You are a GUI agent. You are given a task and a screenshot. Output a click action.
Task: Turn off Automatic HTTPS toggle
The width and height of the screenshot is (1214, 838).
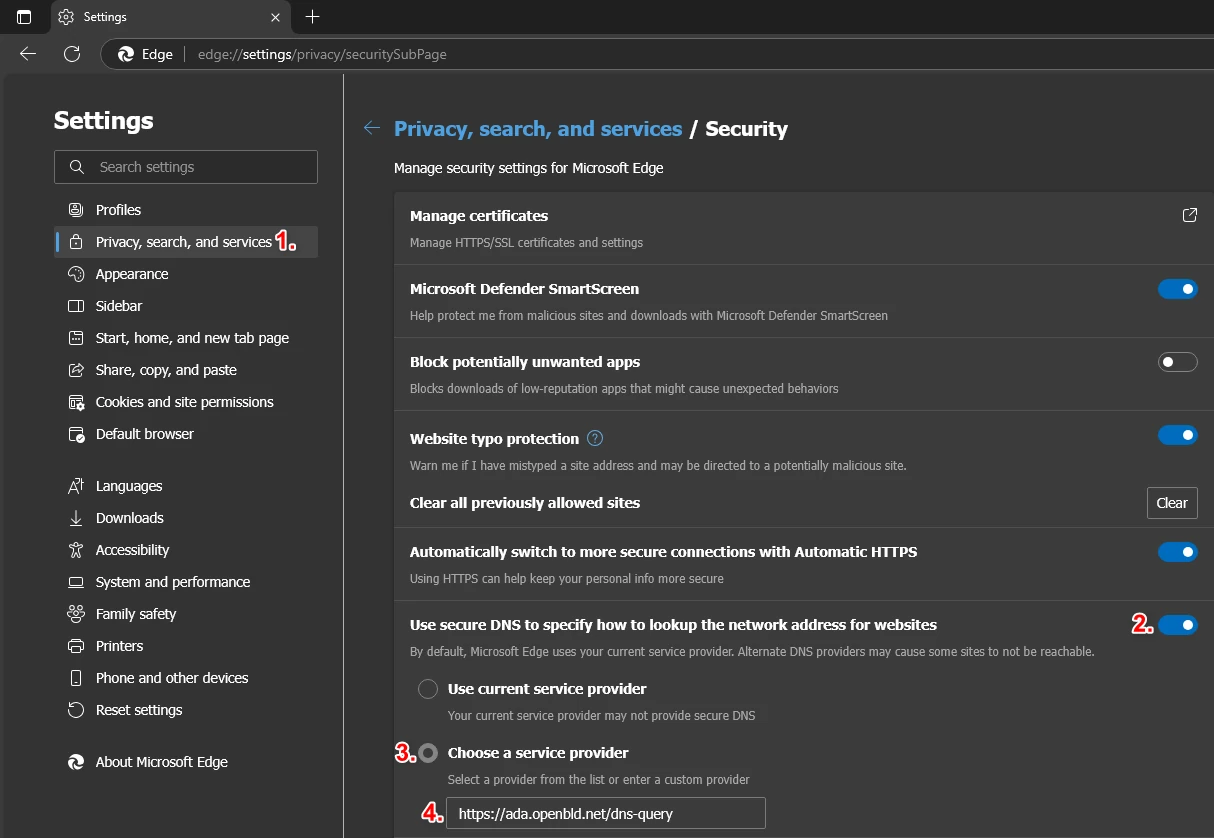click(x=1177, y=552)
